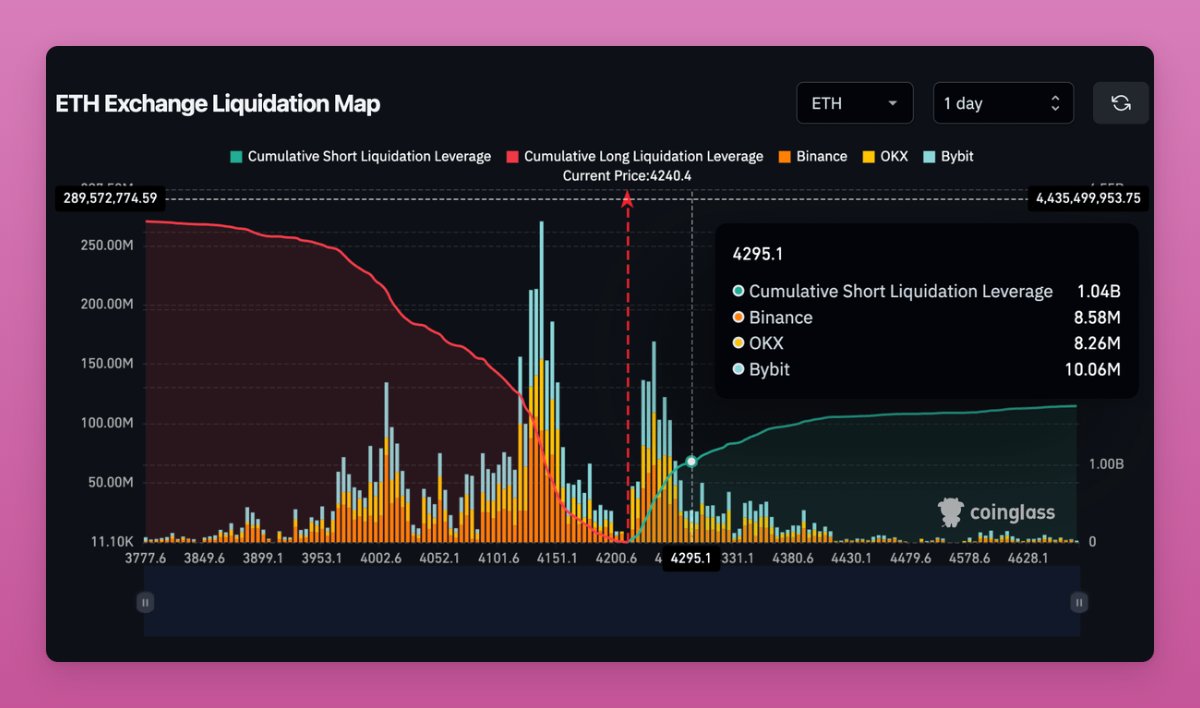This screenshot has height=708, width=1200.
Task: Toggle the OKX legend entry
Action: (x=885, y=156)
